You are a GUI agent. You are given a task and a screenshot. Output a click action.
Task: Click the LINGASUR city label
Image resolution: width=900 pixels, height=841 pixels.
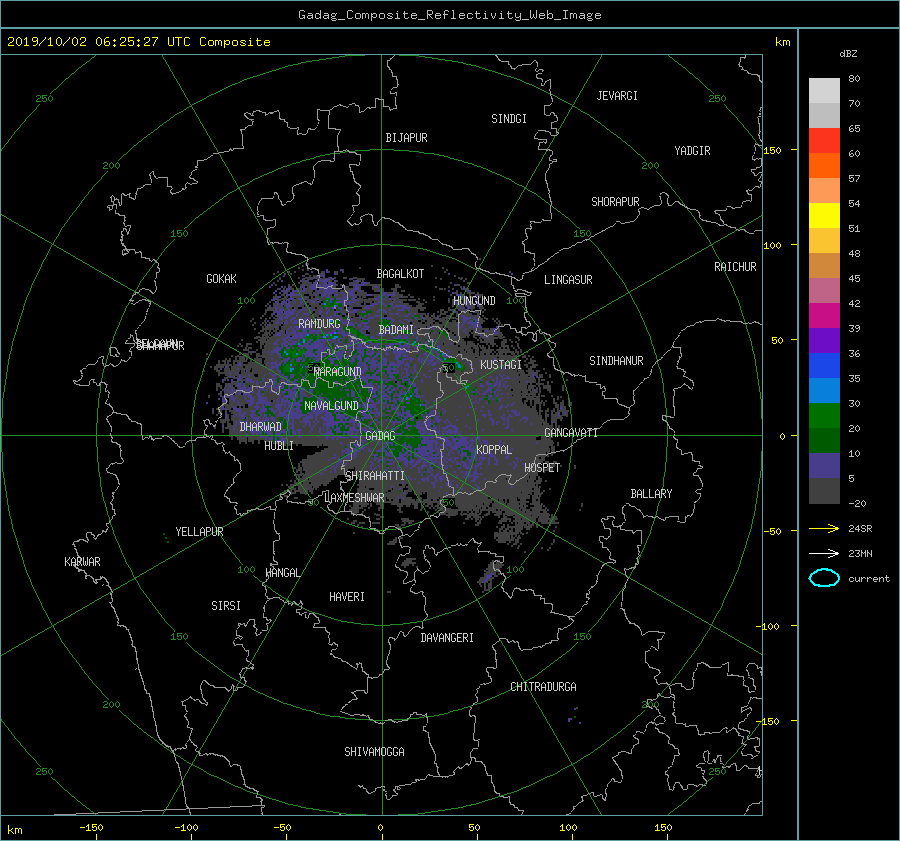[568, 280]
